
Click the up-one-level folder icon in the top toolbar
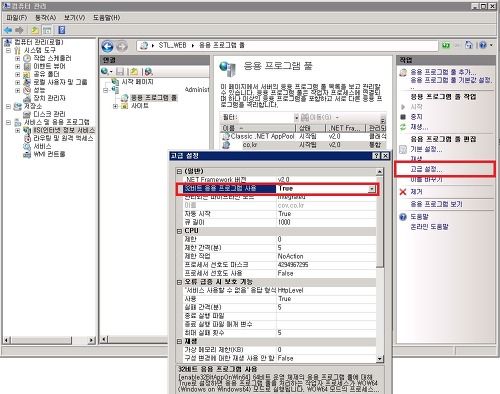pos(35,30)
